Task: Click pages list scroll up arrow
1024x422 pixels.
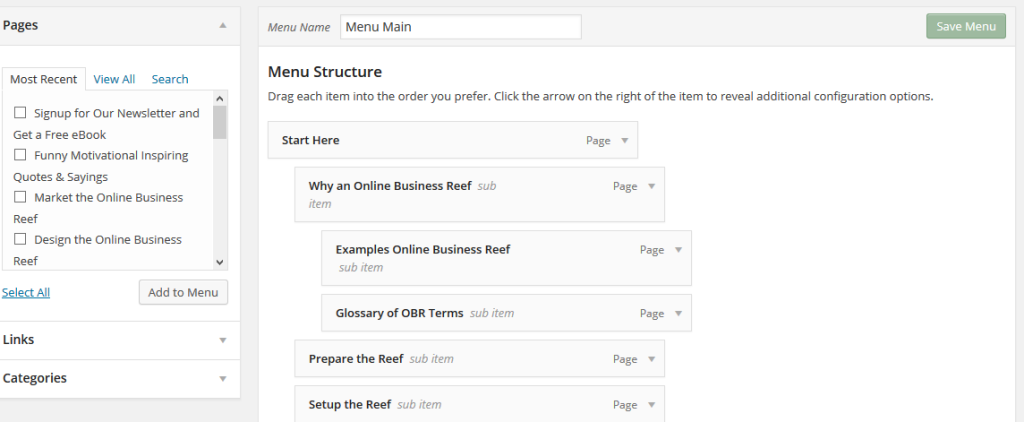Action: coord(219,99)
